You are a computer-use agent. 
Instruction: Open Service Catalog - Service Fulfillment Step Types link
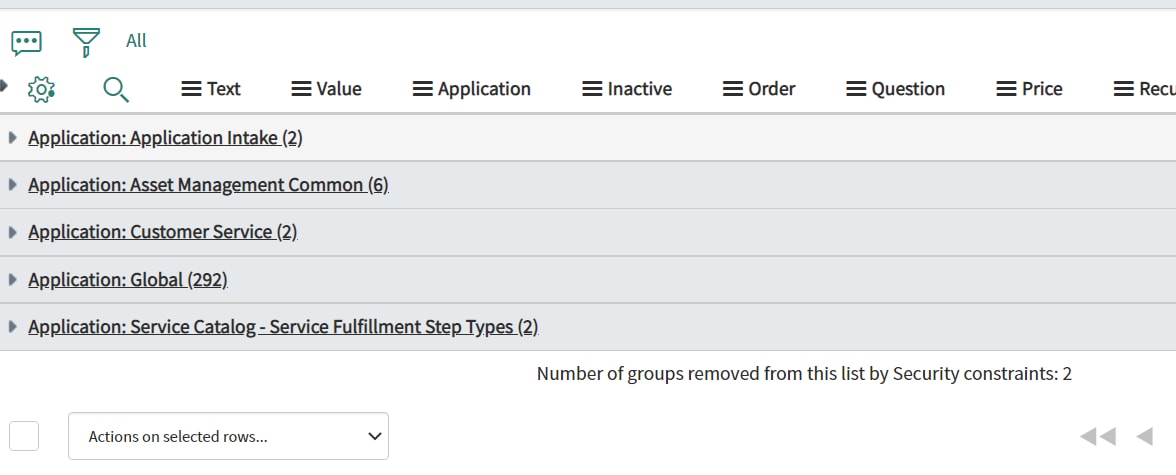pos(284,326)
